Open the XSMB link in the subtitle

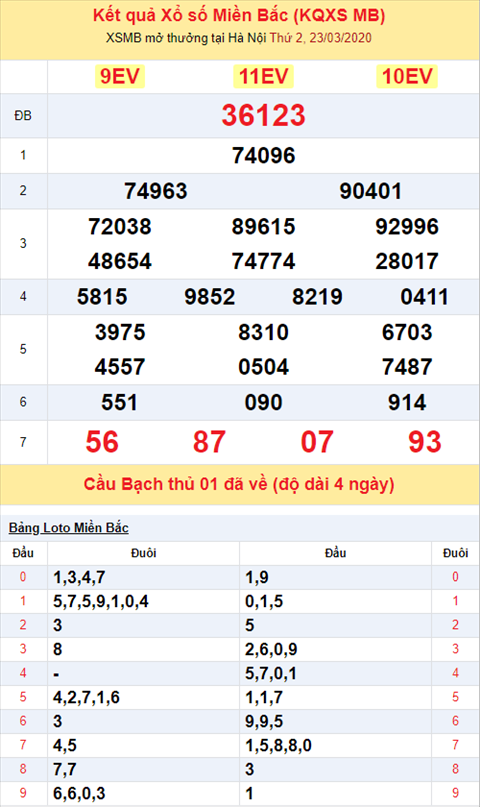pyautogui.click(x=123, y=38)
